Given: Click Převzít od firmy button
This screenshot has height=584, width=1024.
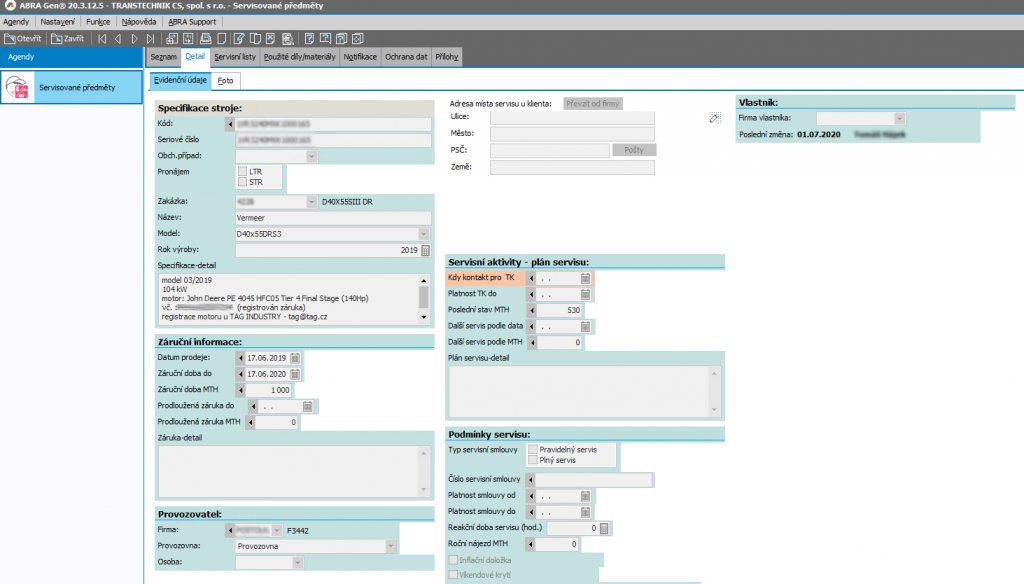Looking at the screenshot, I should pyautogui.click(x=592, y=103).
